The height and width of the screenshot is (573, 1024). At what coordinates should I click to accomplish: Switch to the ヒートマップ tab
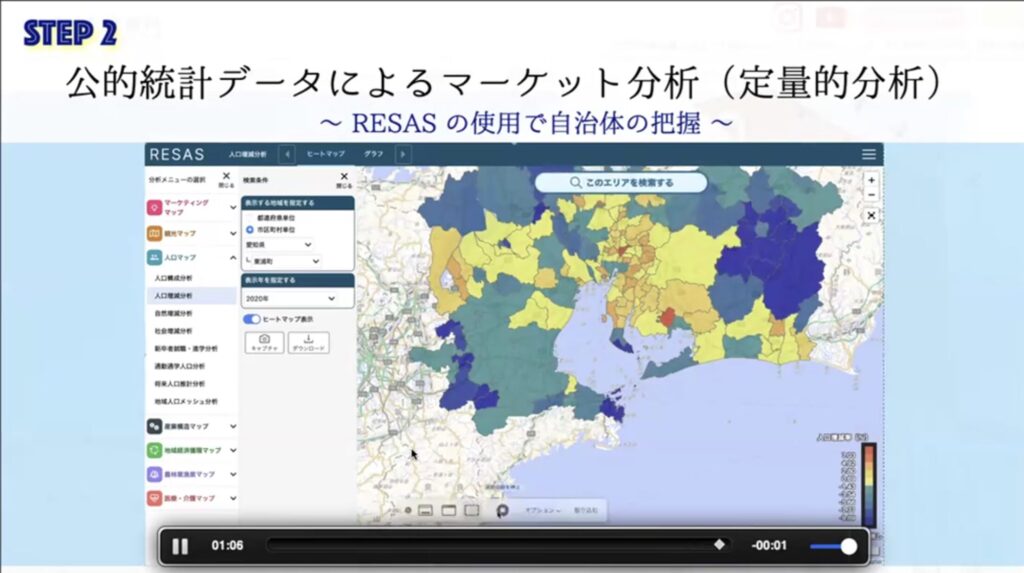point(326,154)
